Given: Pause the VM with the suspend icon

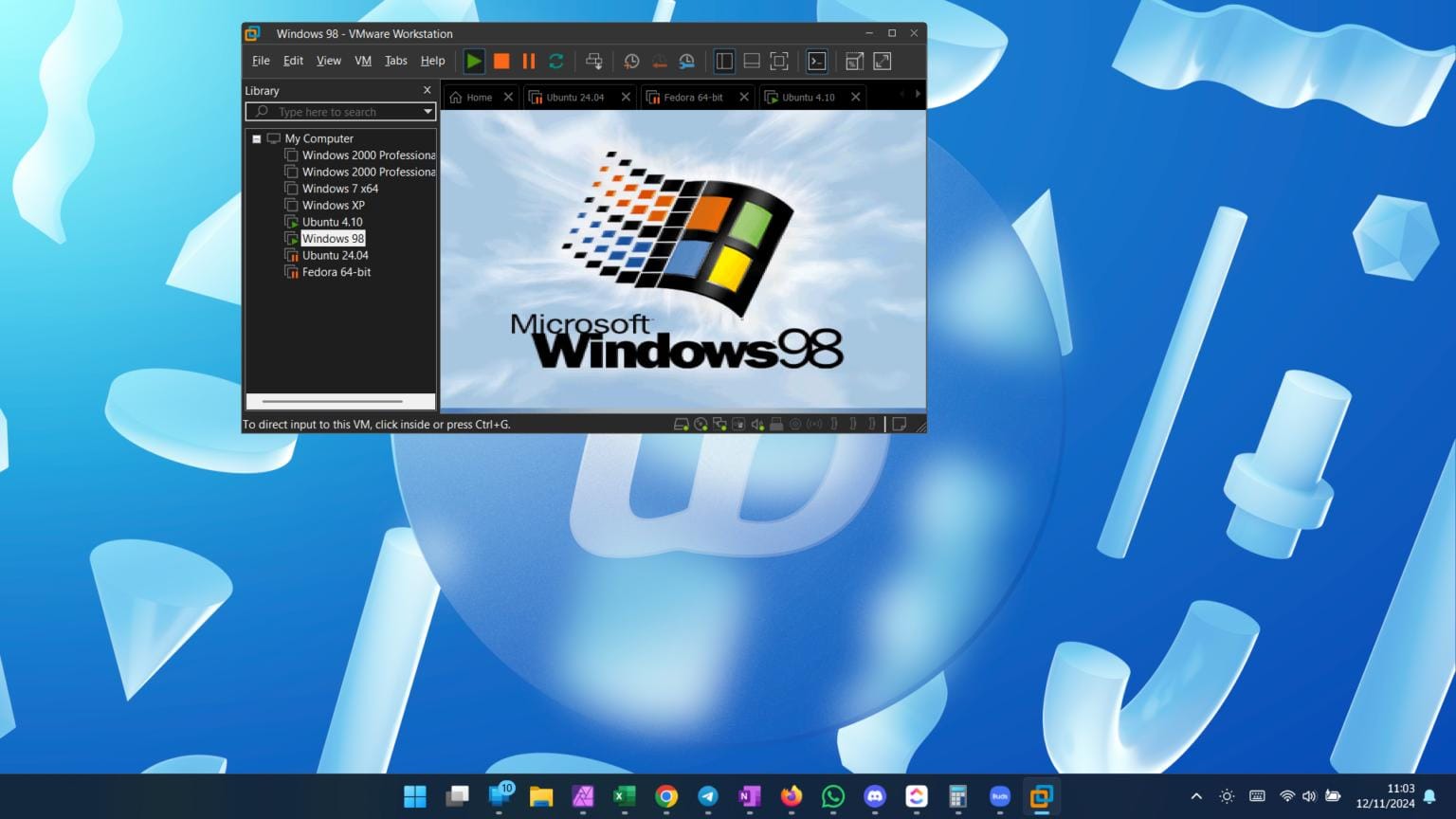Looking at the screenshot, I should coord(529,62).
